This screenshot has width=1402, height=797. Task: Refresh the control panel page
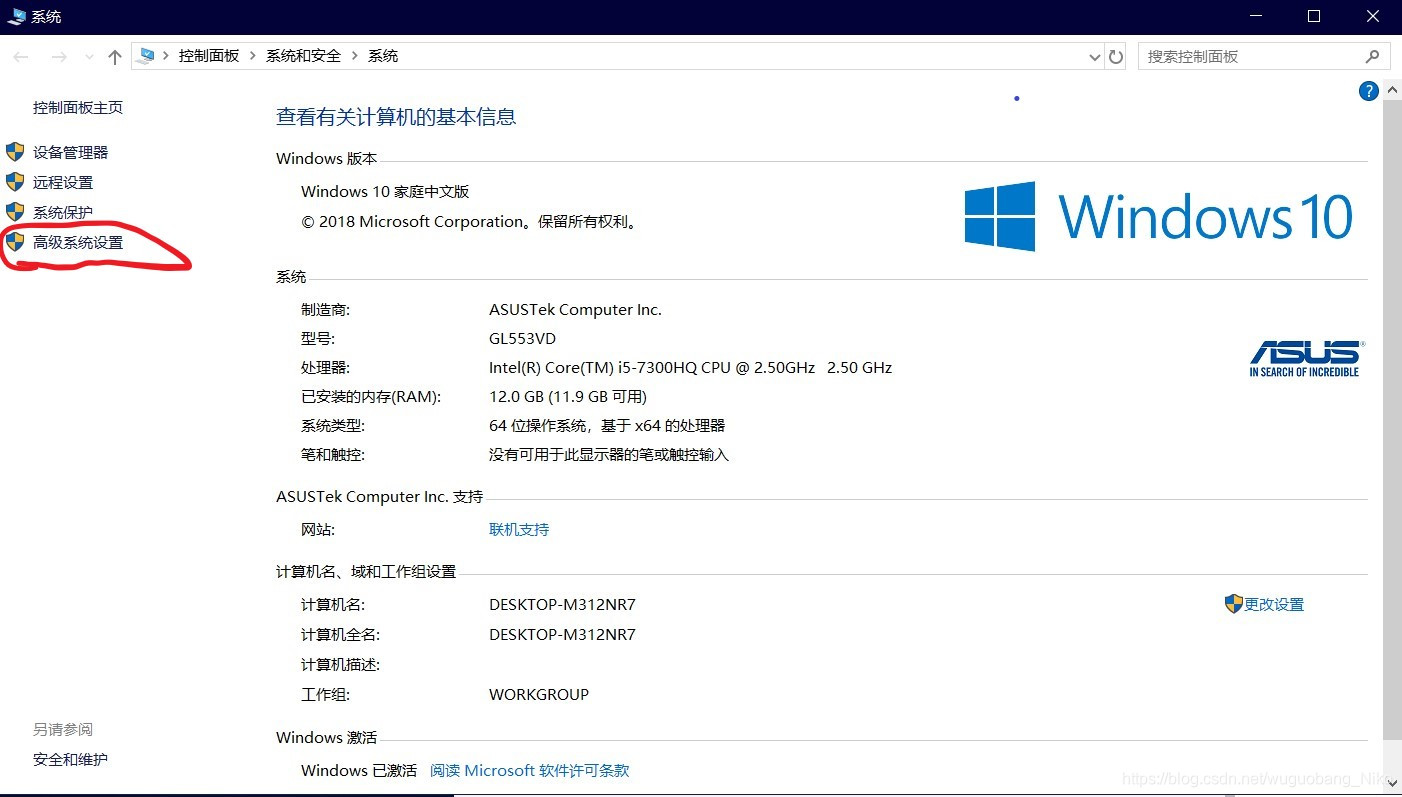coord(1116,57)
